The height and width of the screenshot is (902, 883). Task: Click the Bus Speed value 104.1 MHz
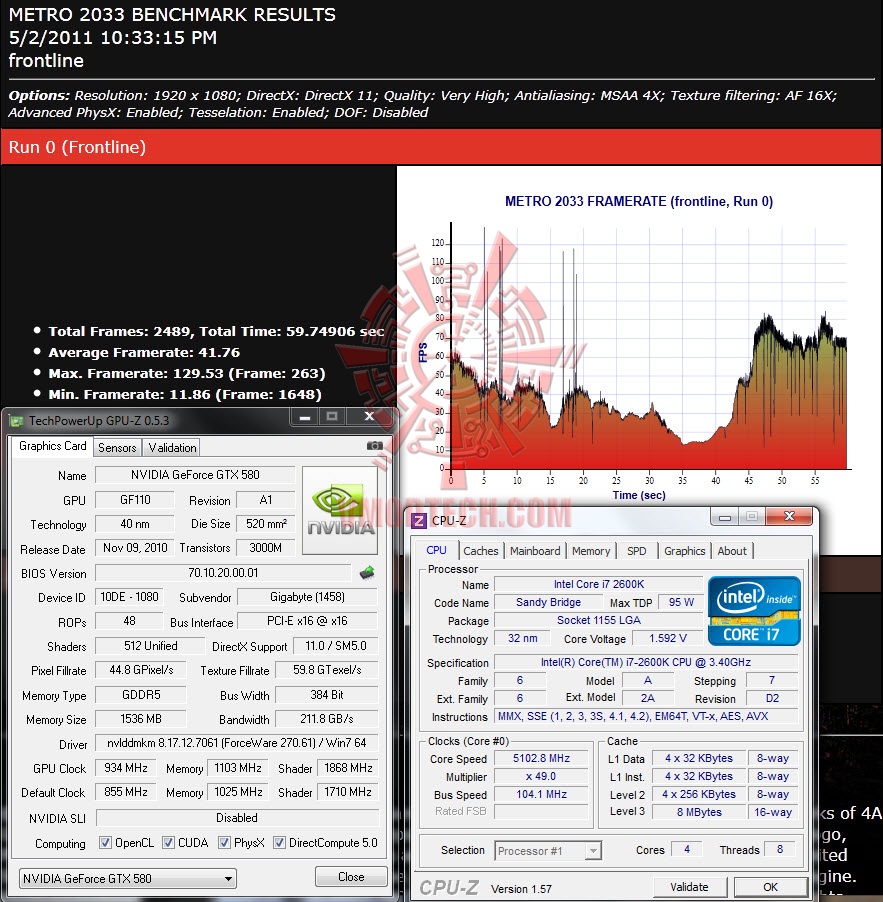tap(541, 794)
